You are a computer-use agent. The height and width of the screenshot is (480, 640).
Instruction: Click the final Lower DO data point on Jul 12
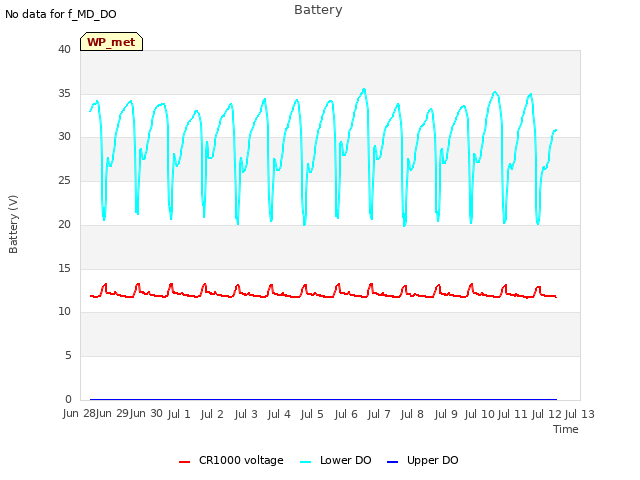[x=556, y=130]
